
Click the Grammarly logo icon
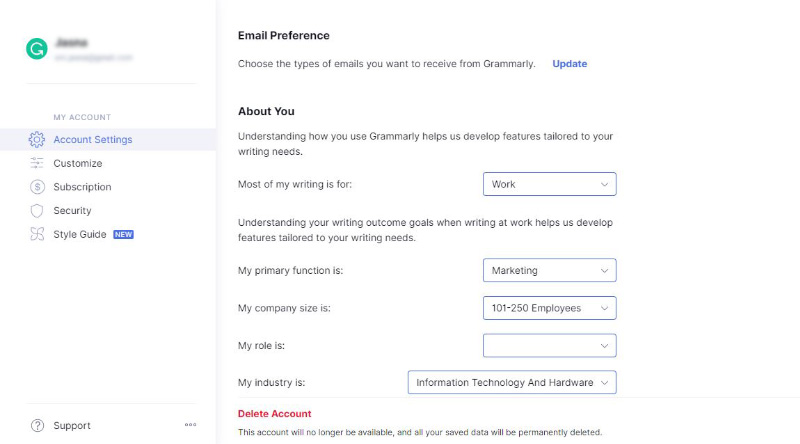(x=37, y=49)
